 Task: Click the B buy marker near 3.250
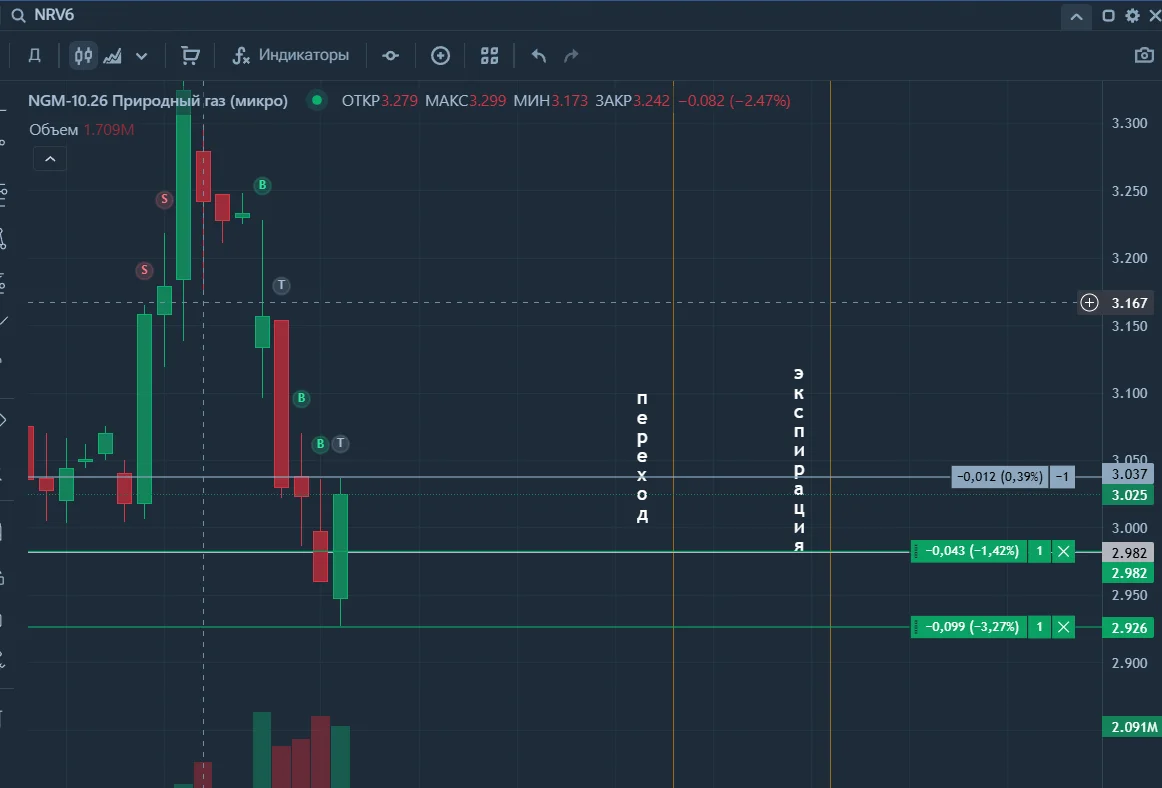pyautogui.click(x=262, y=185)
